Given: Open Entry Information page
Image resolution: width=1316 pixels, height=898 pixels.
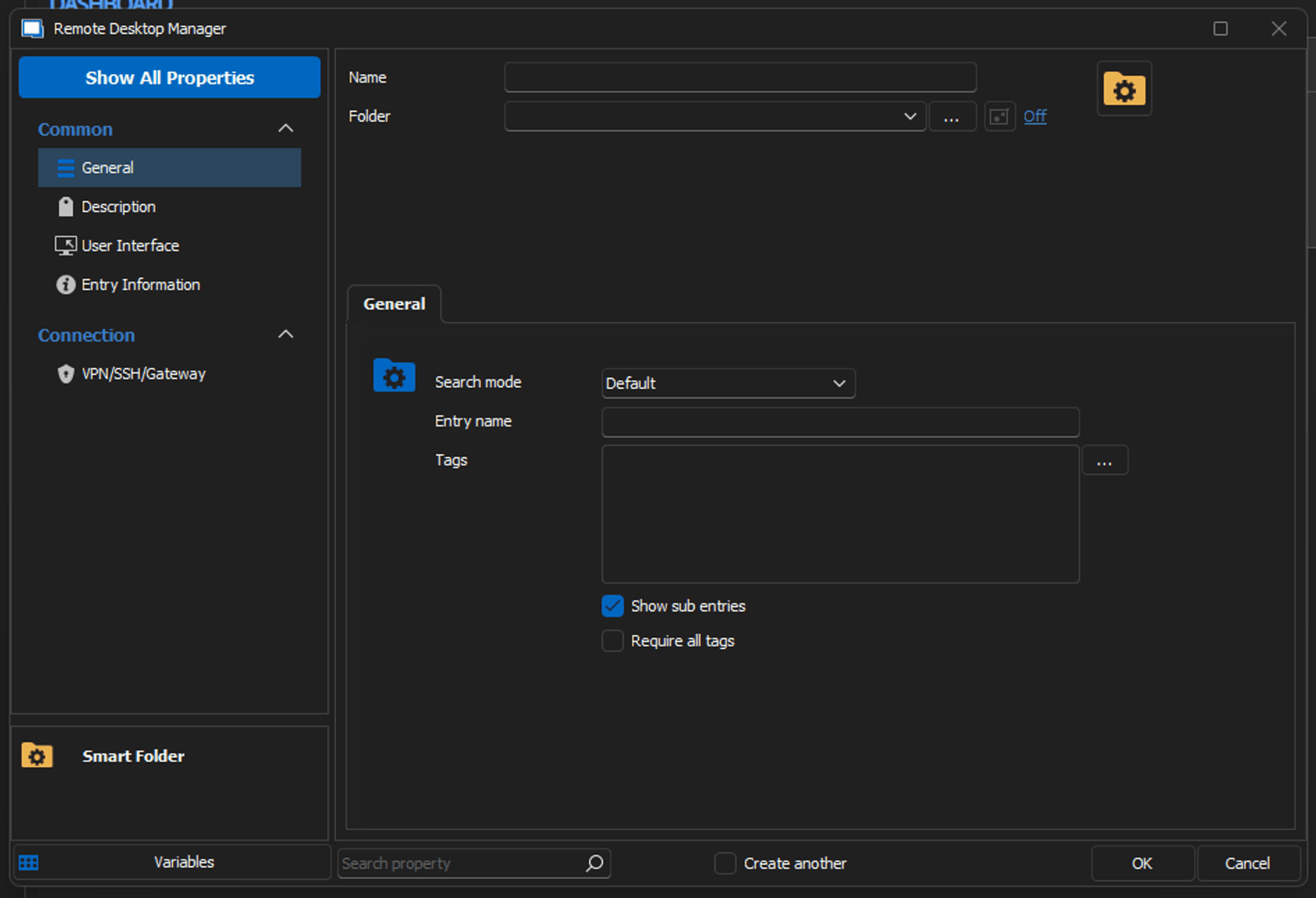Looking at the screenshot, I should [140, 284].
